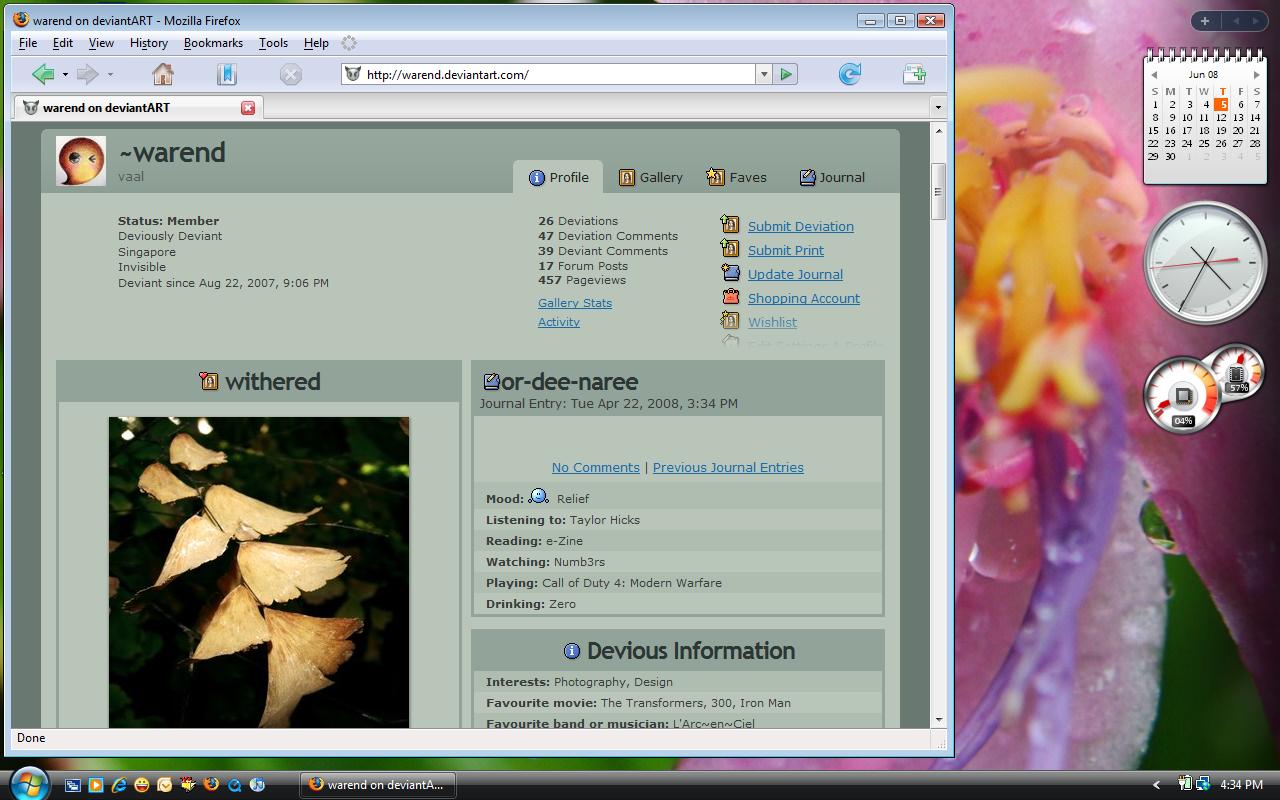This screenshot has width=1280, height=800.
Task: Open Previous Journal Entries link
Action: (728, 467)
